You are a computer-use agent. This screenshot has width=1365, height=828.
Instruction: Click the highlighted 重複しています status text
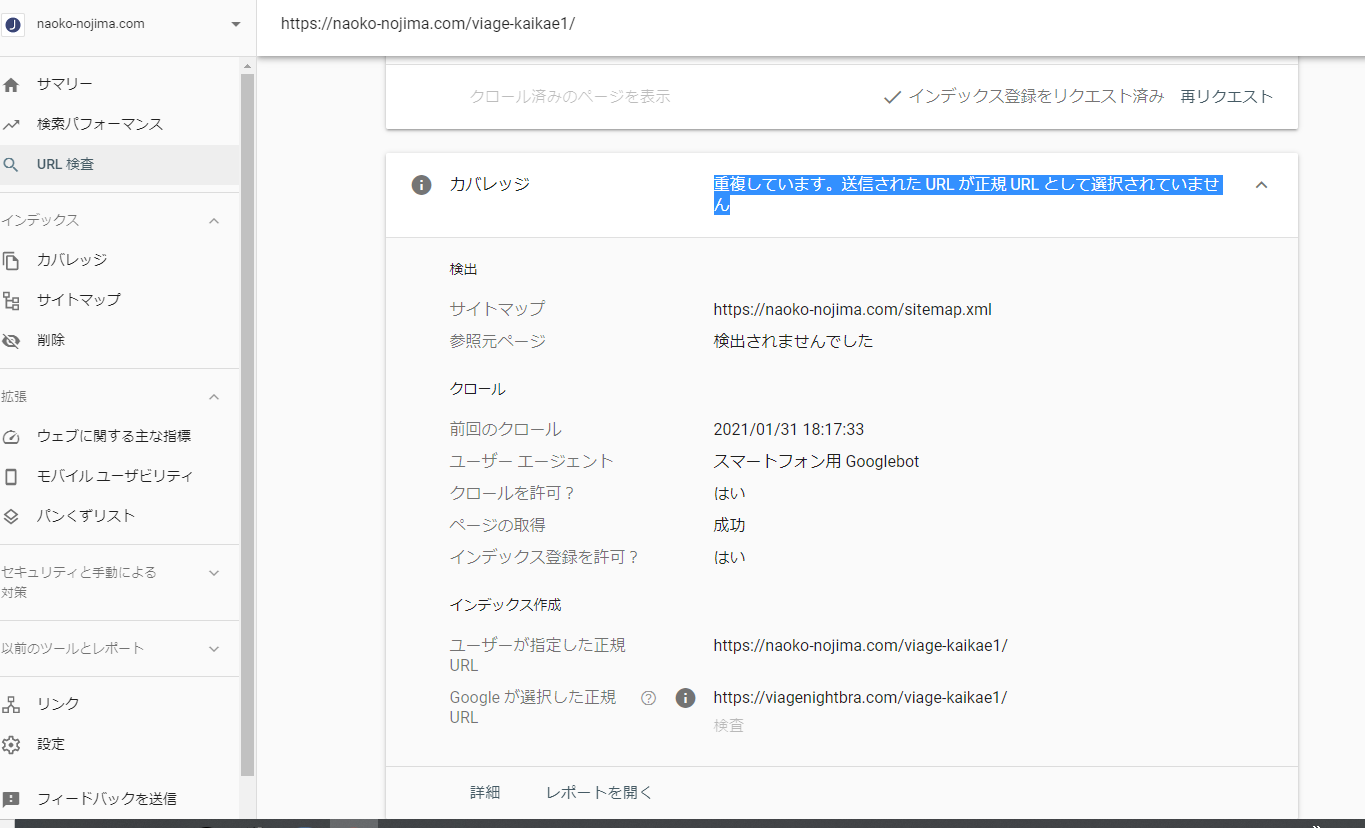tap(967, 195)
